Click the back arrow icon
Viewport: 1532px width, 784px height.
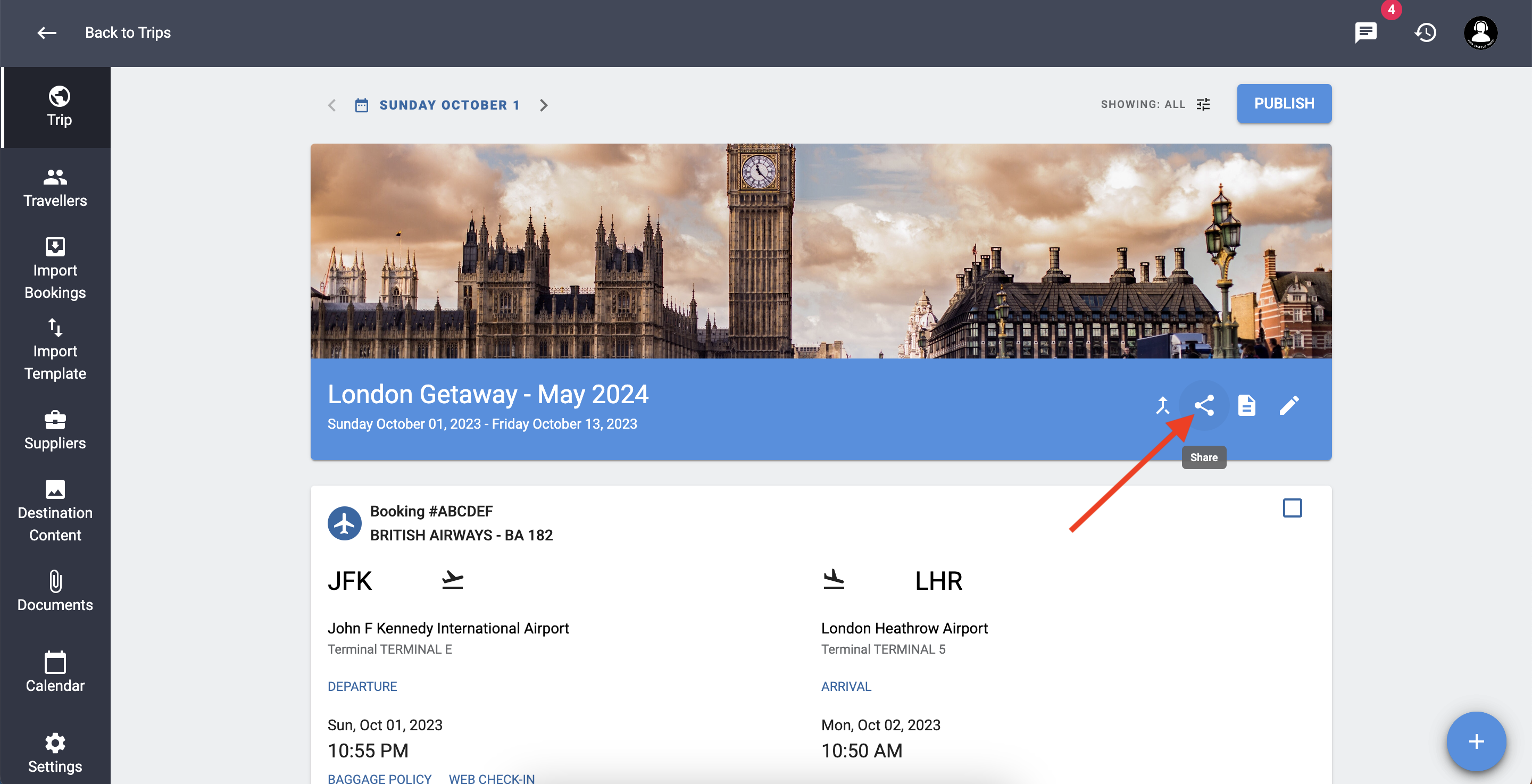tap(47, 33)
